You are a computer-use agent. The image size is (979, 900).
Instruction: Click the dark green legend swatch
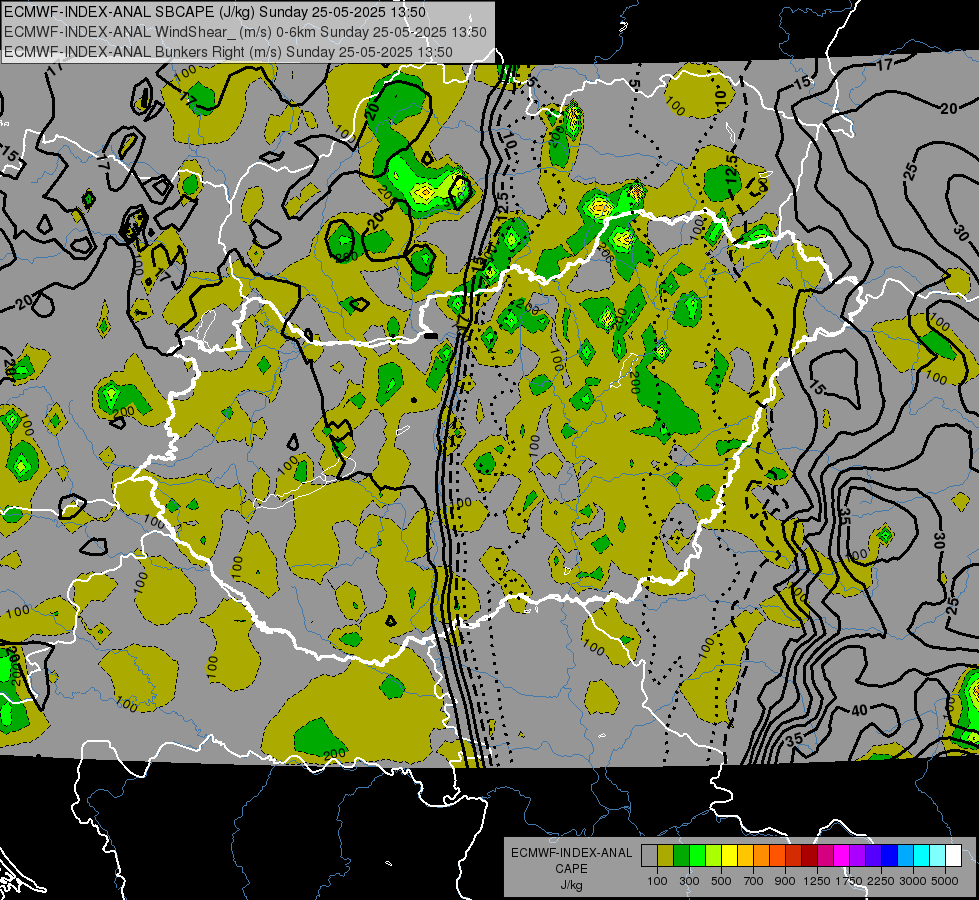click(x=681, y=856)
